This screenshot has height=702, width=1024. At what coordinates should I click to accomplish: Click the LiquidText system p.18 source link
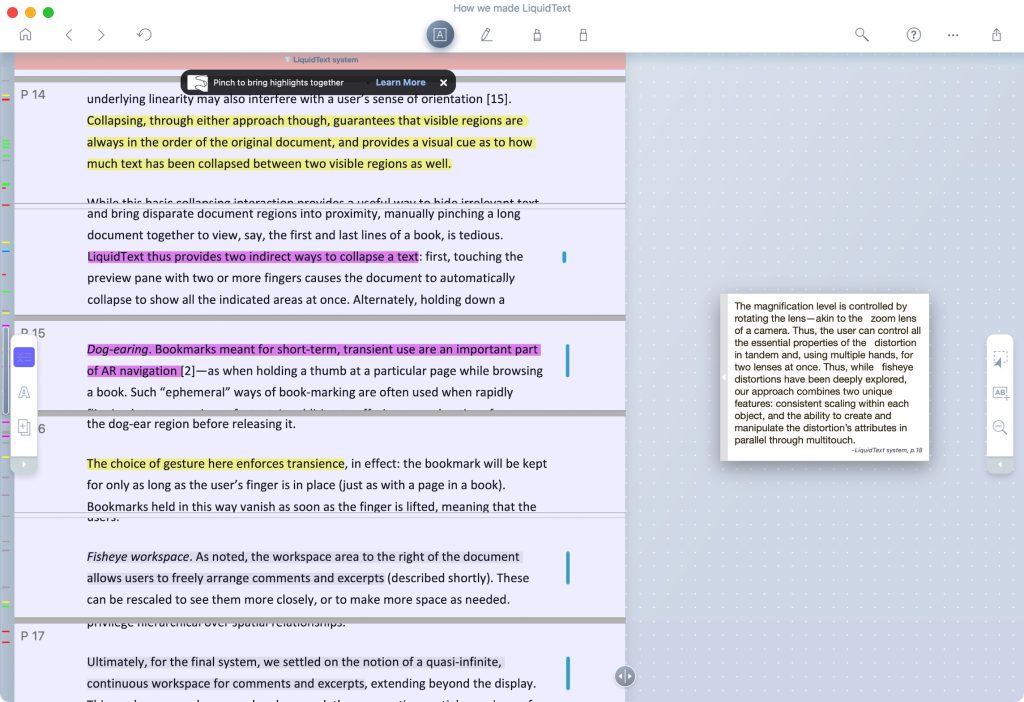(x=887, y=451)
